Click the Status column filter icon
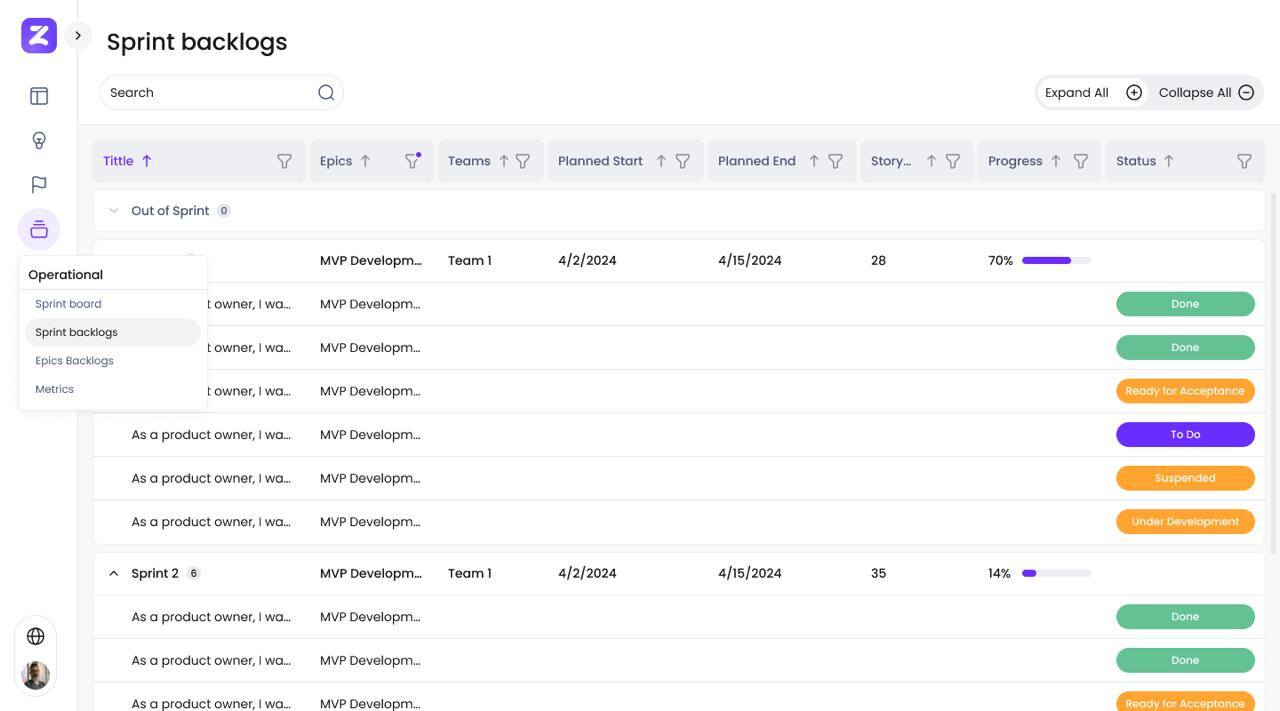The width and height of the screenshot is (1280, 711). tap(1244, 161)
